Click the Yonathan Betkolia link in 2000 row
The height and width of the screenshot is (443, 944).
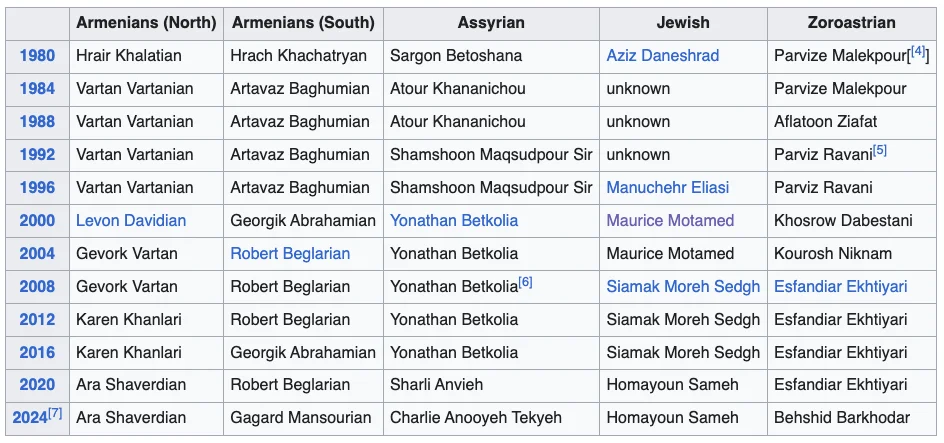point(454,221)
